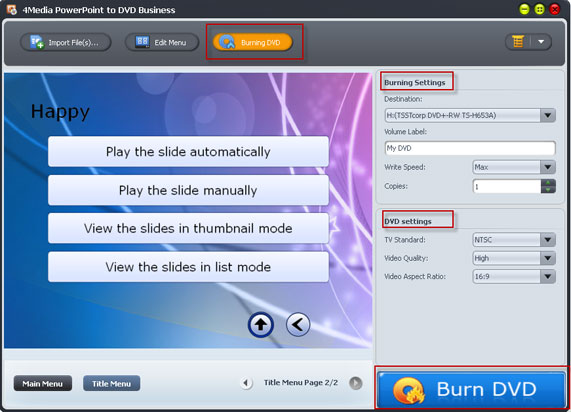
Task: Click the back chevron circle icon
Action: [x=298, y=325]
